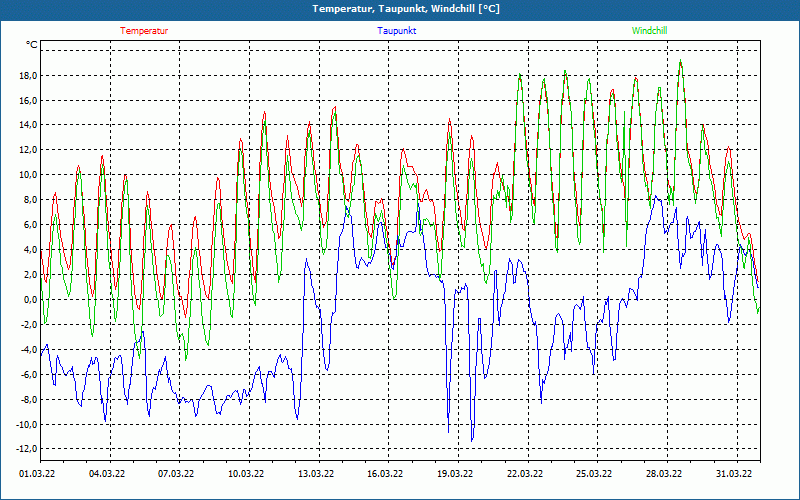Select the 19.03.22 date label
This screenshot has height=500, width=800.
click(455, 473)
